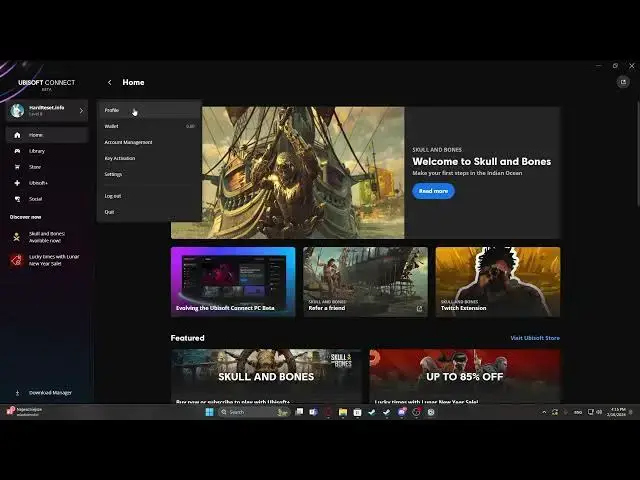Open the Twitch Extension card
The width and height of the screenshot is (640, 480).
click(498, 282)
